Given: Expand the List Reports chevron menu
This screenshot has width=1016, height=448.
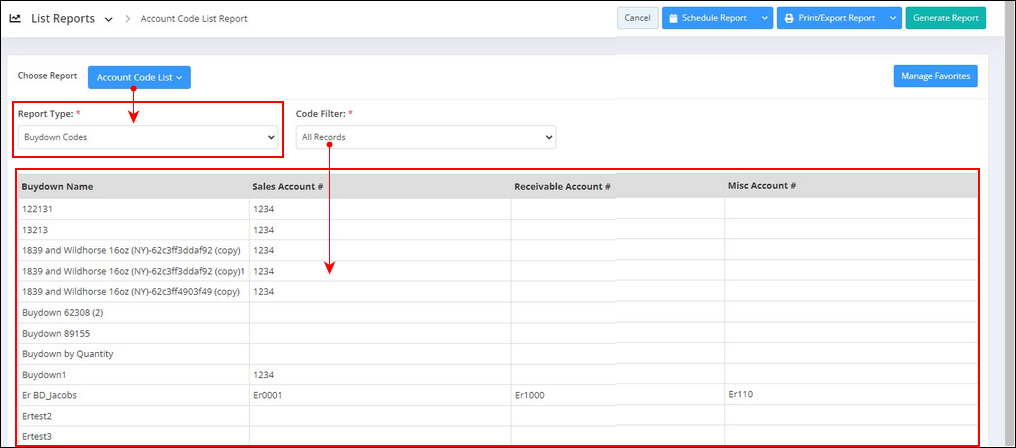Looking at the screenshot, I should click(x=109, y=19).
